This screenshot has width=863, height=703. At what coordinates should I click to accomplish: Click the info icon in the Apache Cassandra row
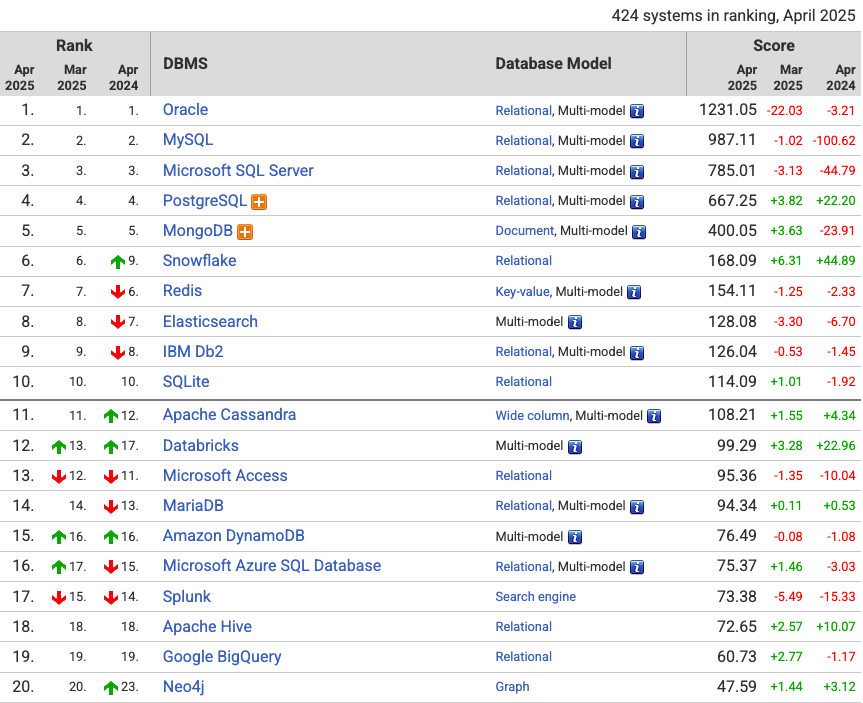click(654, 416)
